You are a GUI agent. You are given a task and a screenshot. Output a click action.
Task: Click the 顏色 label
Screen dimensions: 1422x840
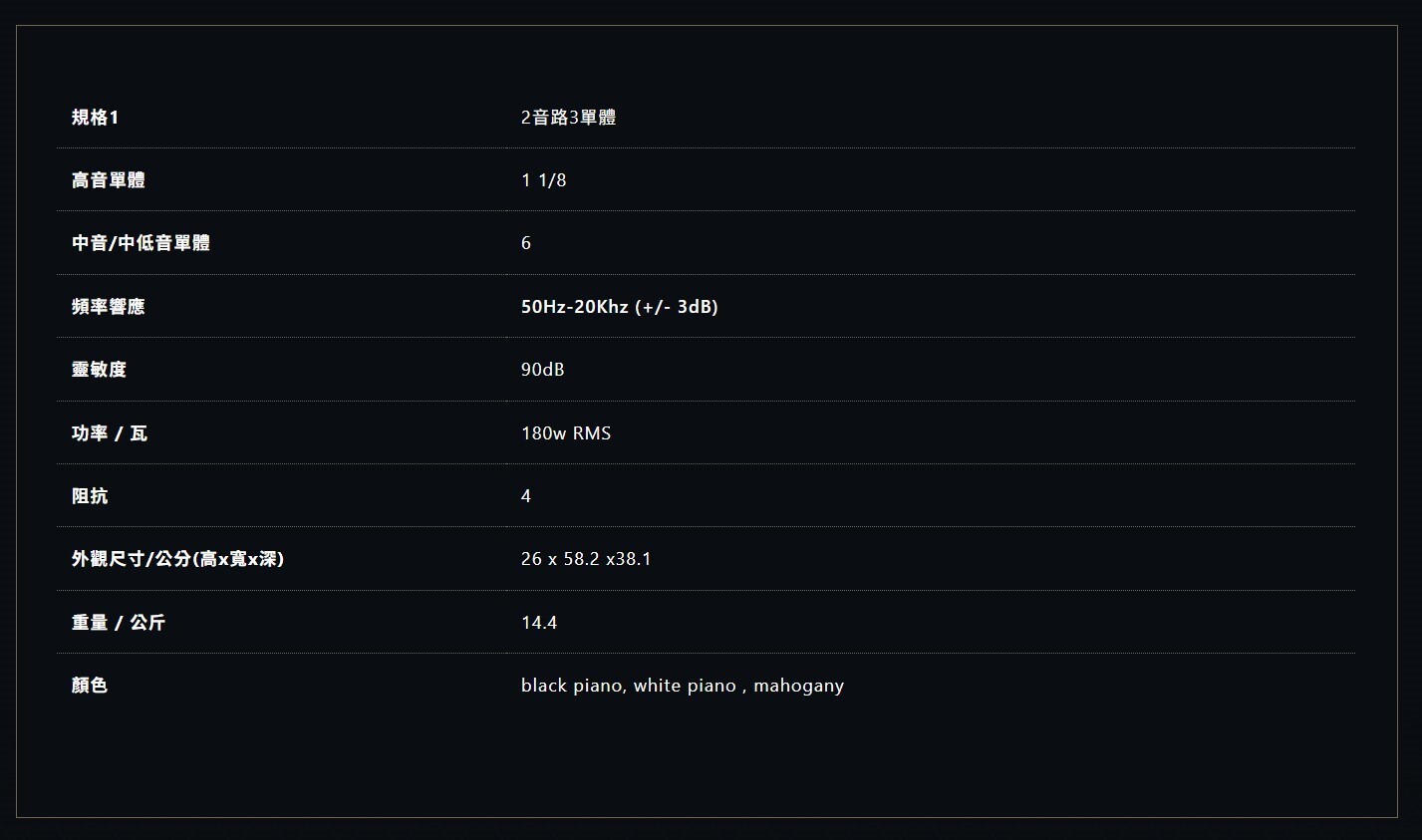point(90,686)
